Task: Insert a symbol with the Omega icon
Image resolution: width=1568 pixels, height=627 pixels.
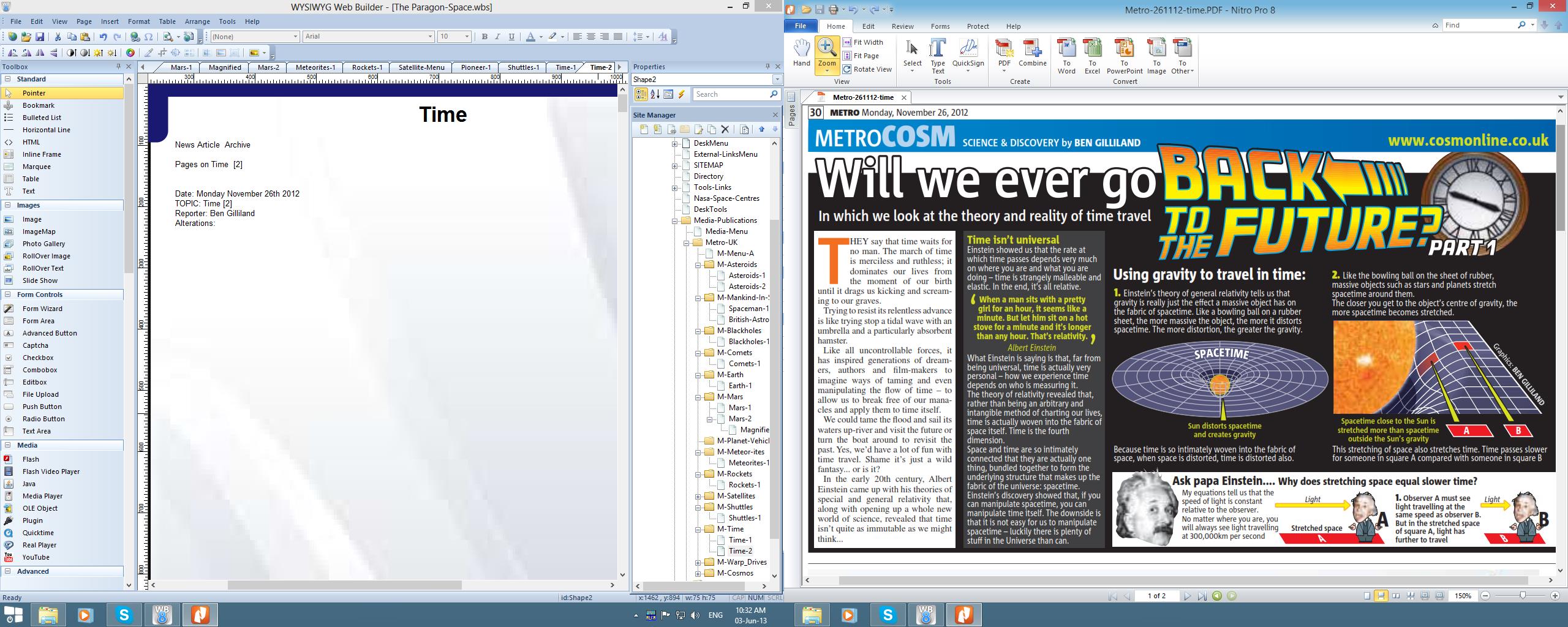Action: pyautogui.click(x=149, y=37)
